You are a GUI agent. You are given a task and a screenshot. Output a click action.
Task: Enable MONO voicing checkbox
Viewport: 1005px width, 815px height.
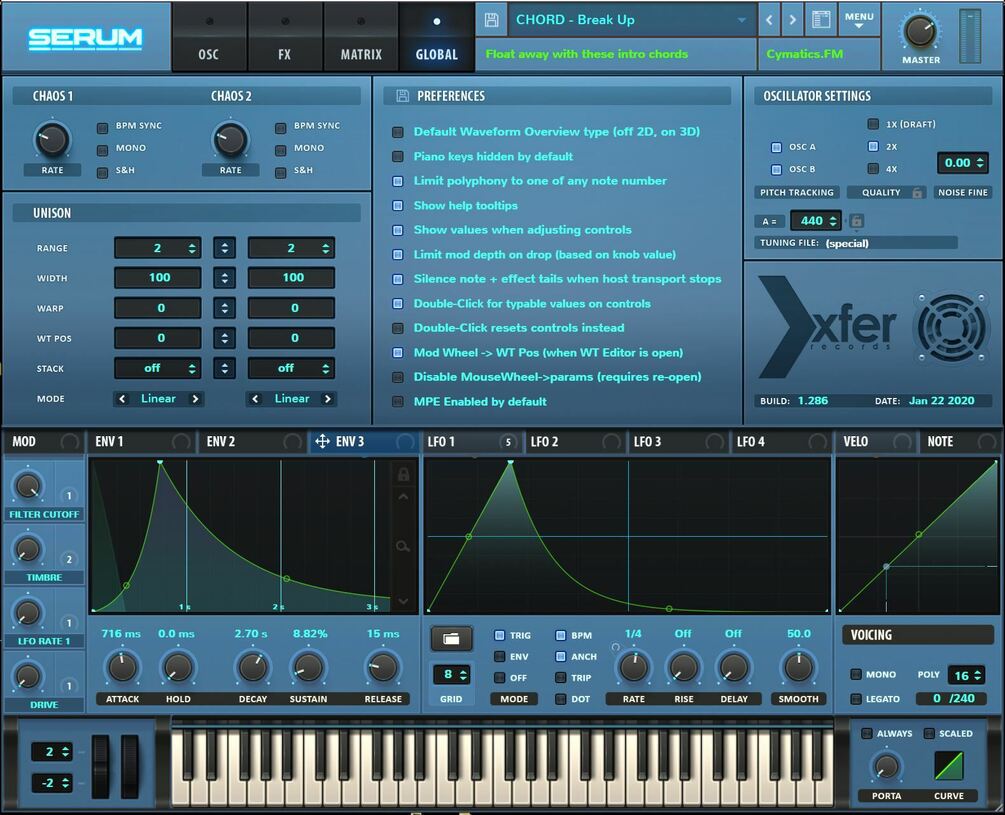pyautogui.click(x=856, y=674)
